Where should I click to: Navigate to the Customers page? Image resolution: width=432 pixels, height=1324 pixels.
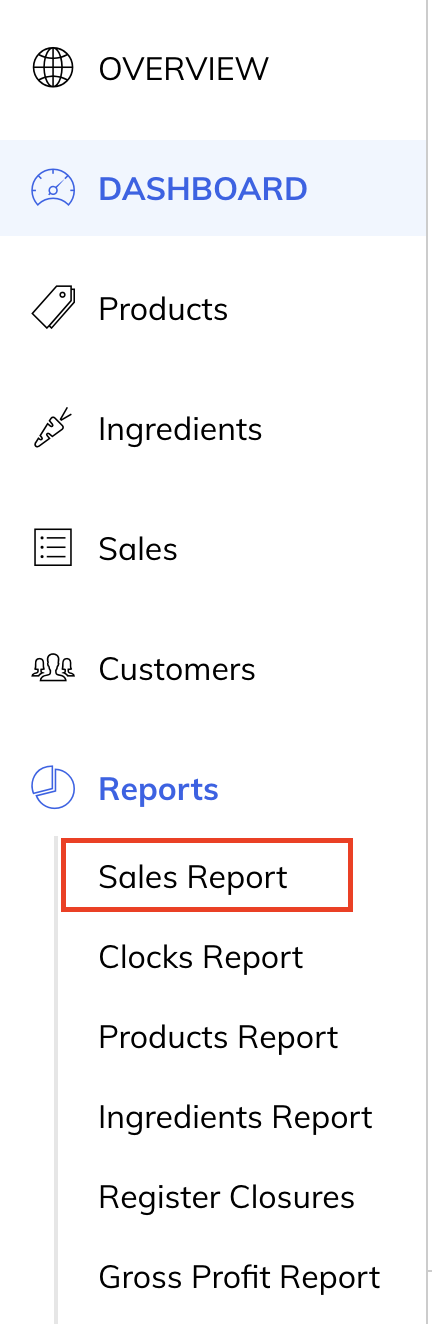click(177, 669)
